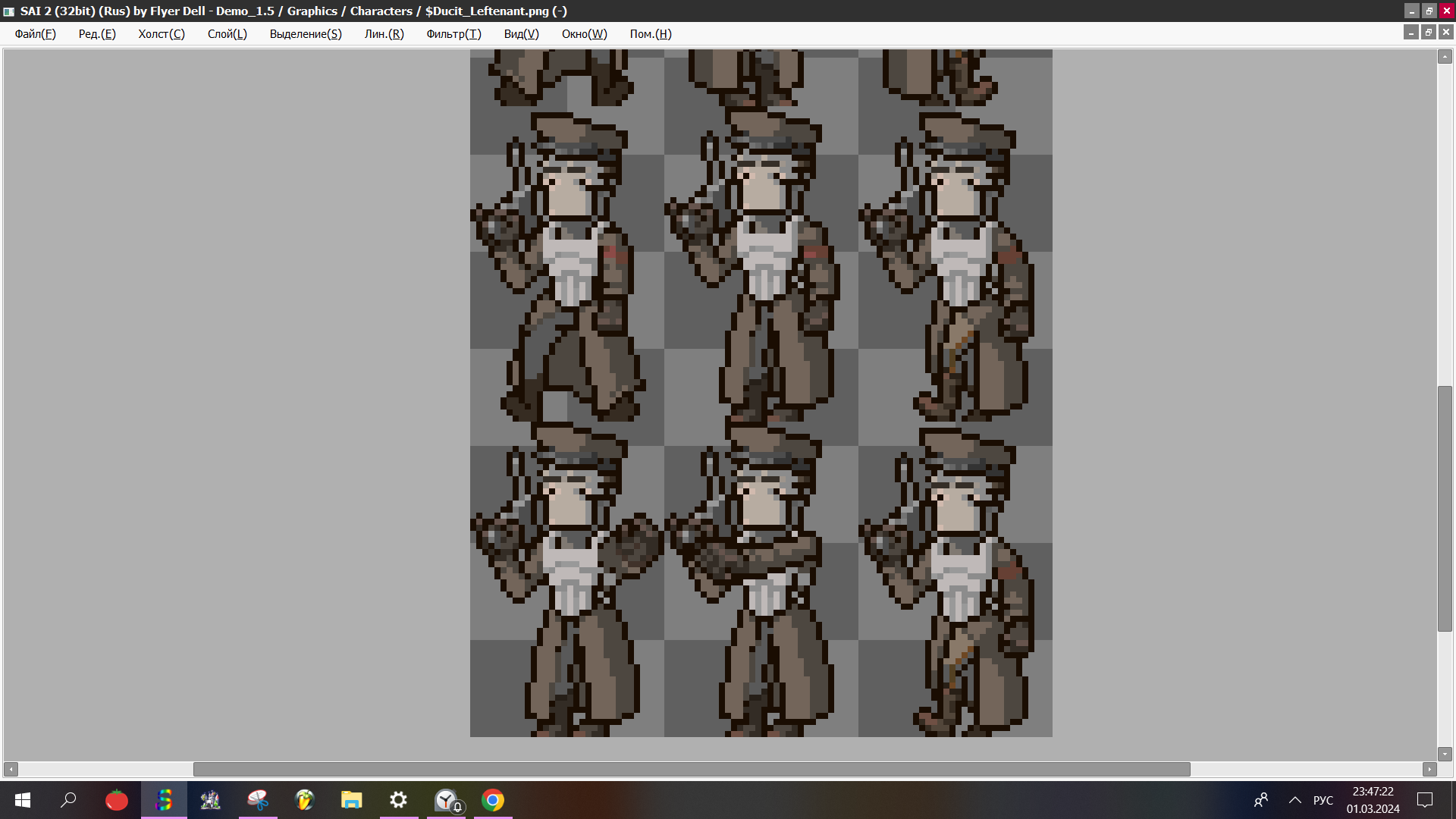This screenshot has width=1456, height=819.
Task: Open Google Chrome from the taskbar
Action: click(493, 800)
